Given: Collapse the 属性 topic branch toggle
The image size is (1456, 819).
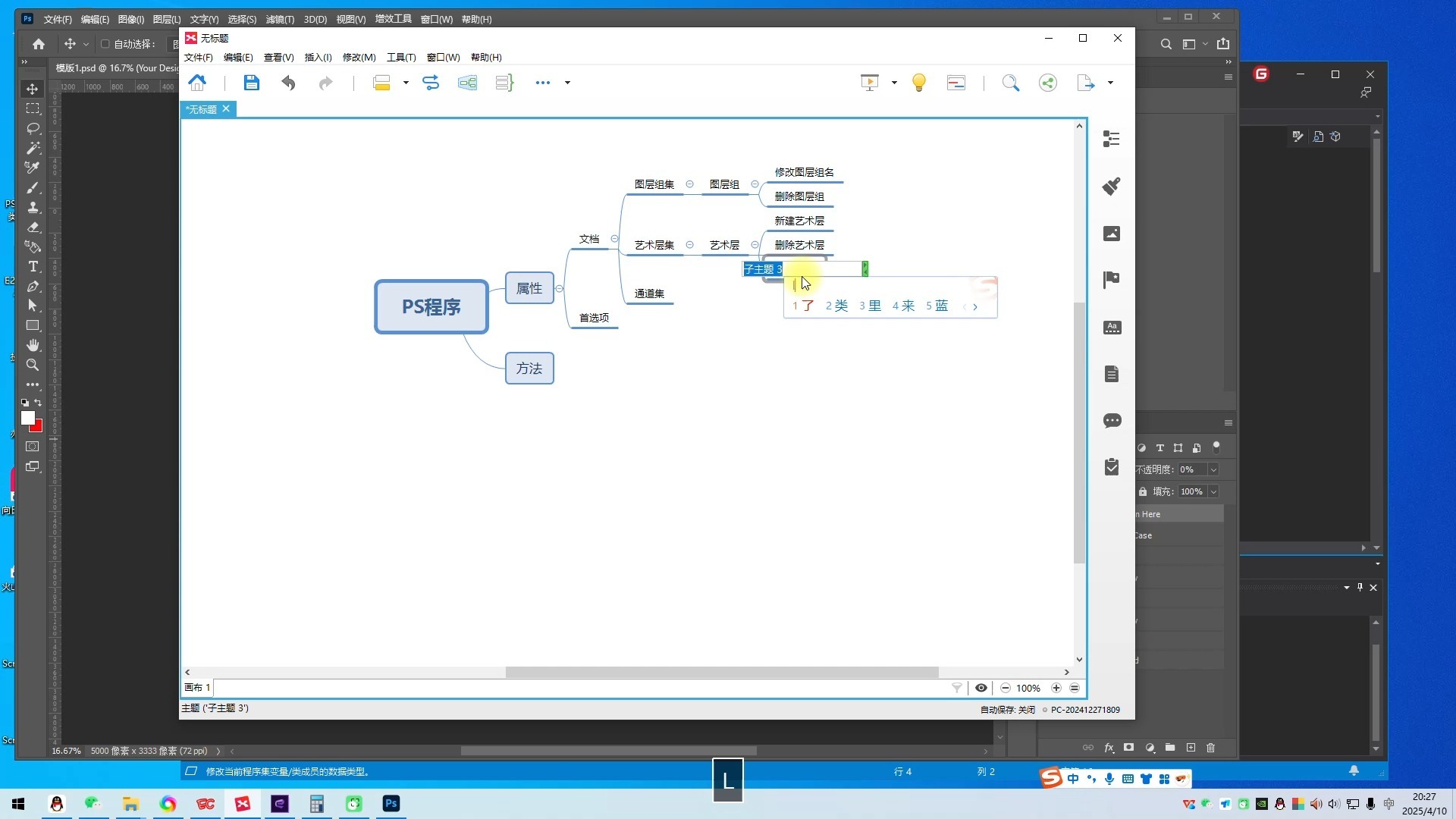Looking at the screenshot, I should tap(560, 288).
